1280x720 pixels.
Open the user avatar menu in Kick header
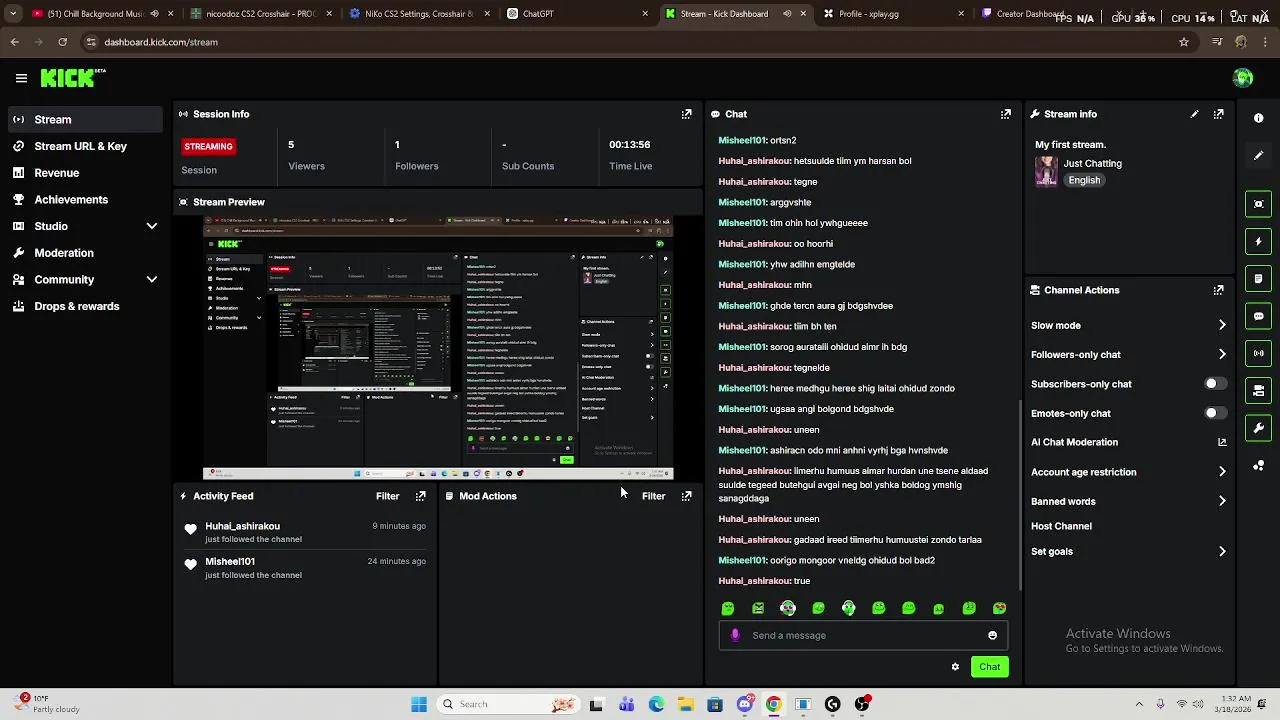[1243, 78]
